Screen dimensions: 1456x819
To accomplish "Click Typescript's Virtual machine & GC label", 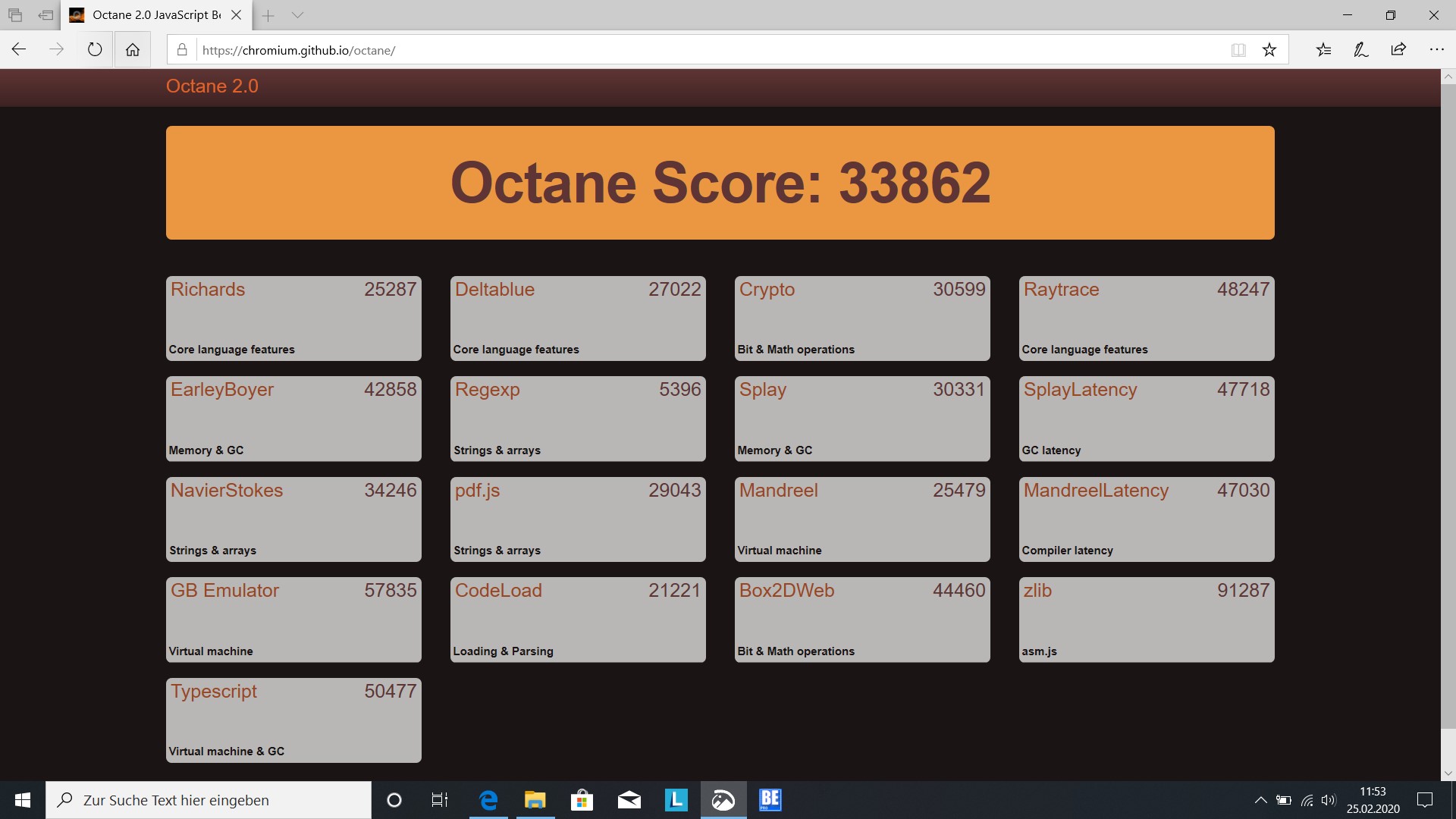I will tap(227, 752).
